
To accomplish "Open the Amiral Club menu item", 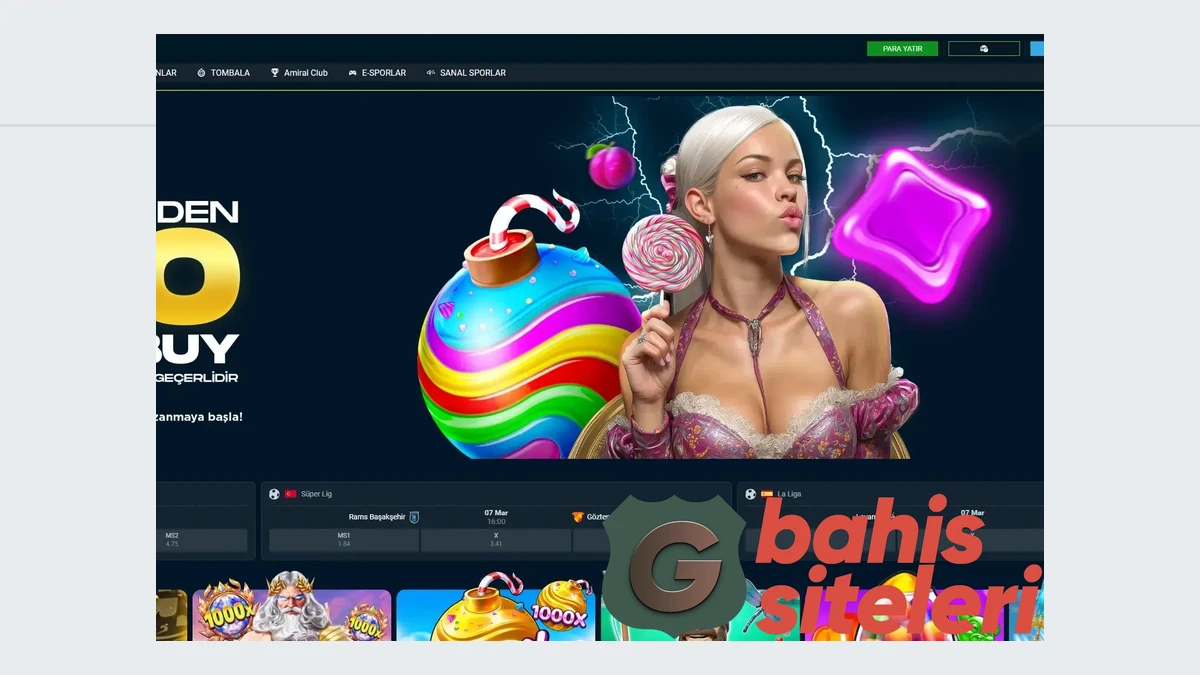I will pyautogui.click(x=305, y=73).
